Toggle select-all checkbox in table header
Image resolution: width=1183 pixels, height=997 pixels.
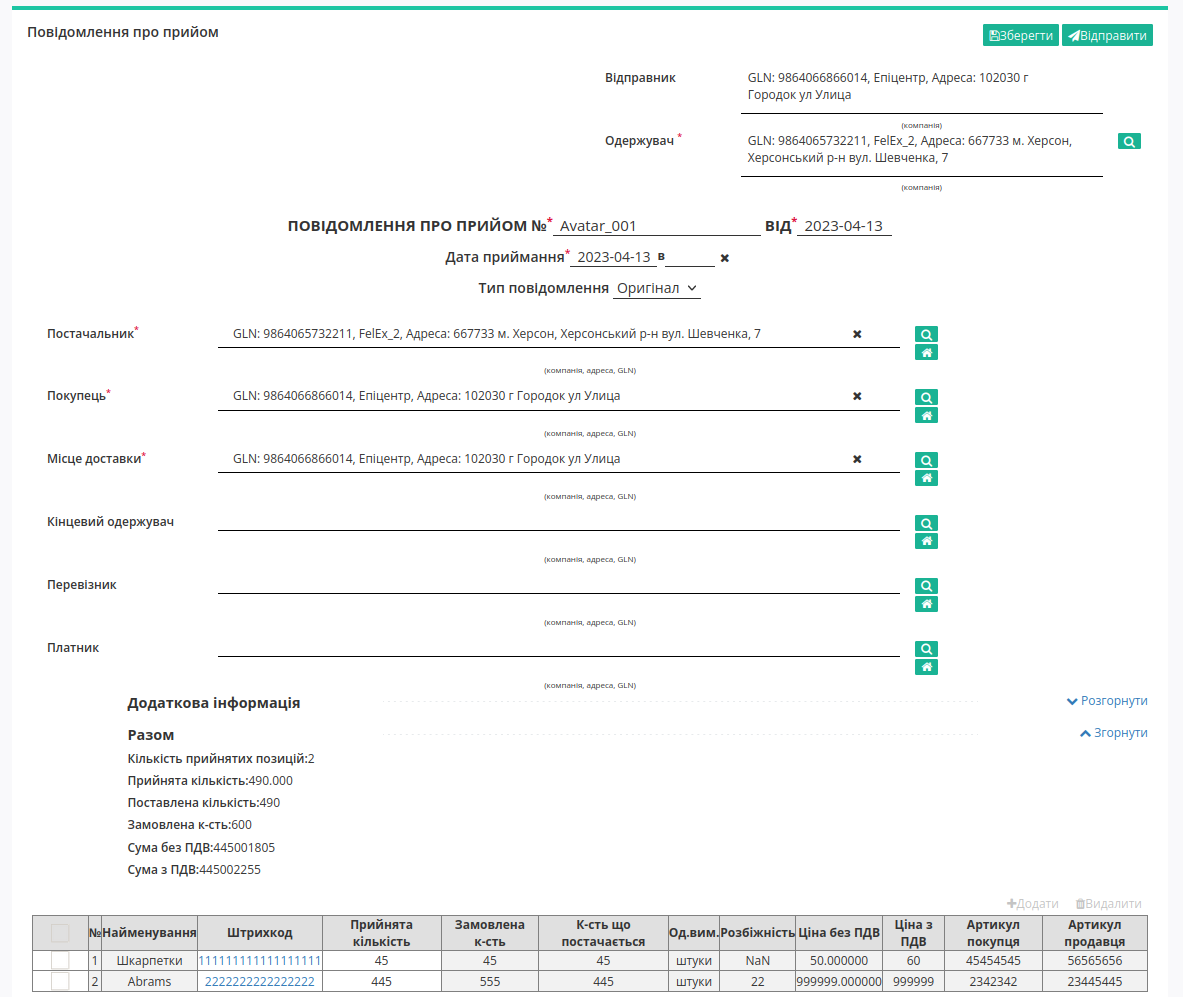click(60, 933)
